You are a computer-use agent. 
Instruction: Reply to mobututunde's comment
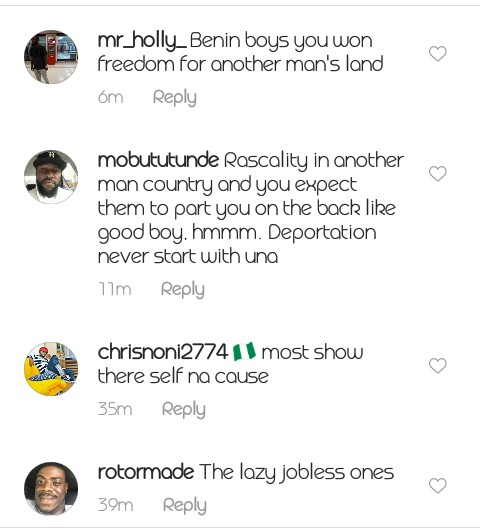183,289
